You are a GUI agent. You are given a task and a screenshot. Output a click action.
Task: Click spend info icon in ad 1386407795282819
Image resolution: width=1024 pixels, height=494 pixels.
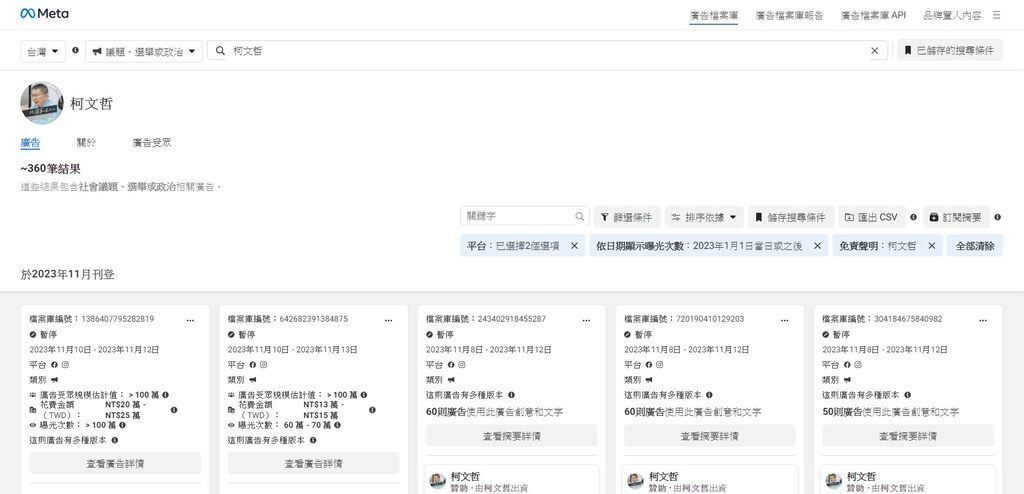pyautogui.click(x=174, y=410)
